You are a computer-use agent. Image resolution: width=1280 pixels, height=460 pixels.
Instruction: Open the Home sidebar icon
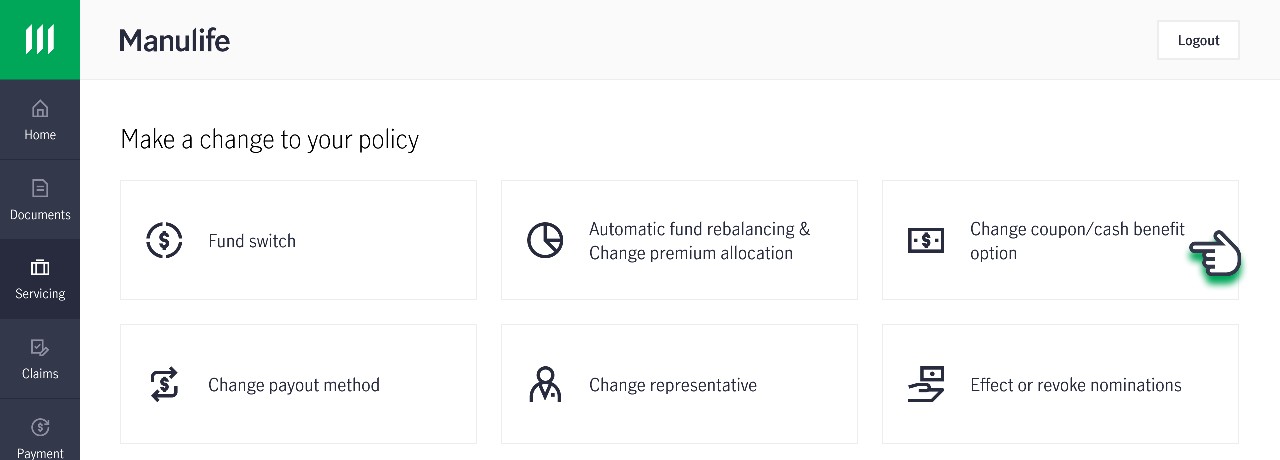click(40, 108)
